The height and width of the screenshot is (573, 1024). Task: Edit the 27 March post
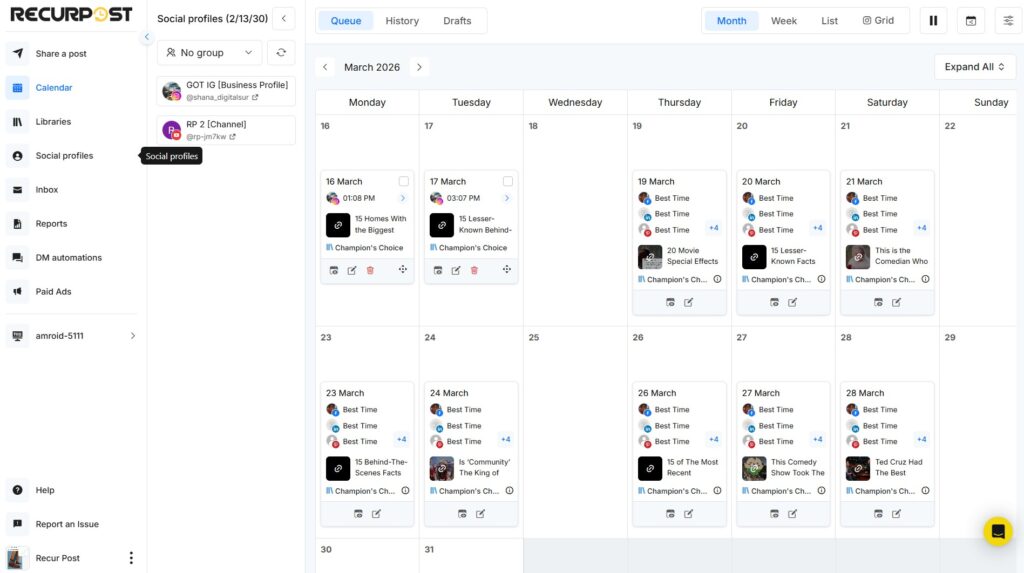[x=792, y=514]
